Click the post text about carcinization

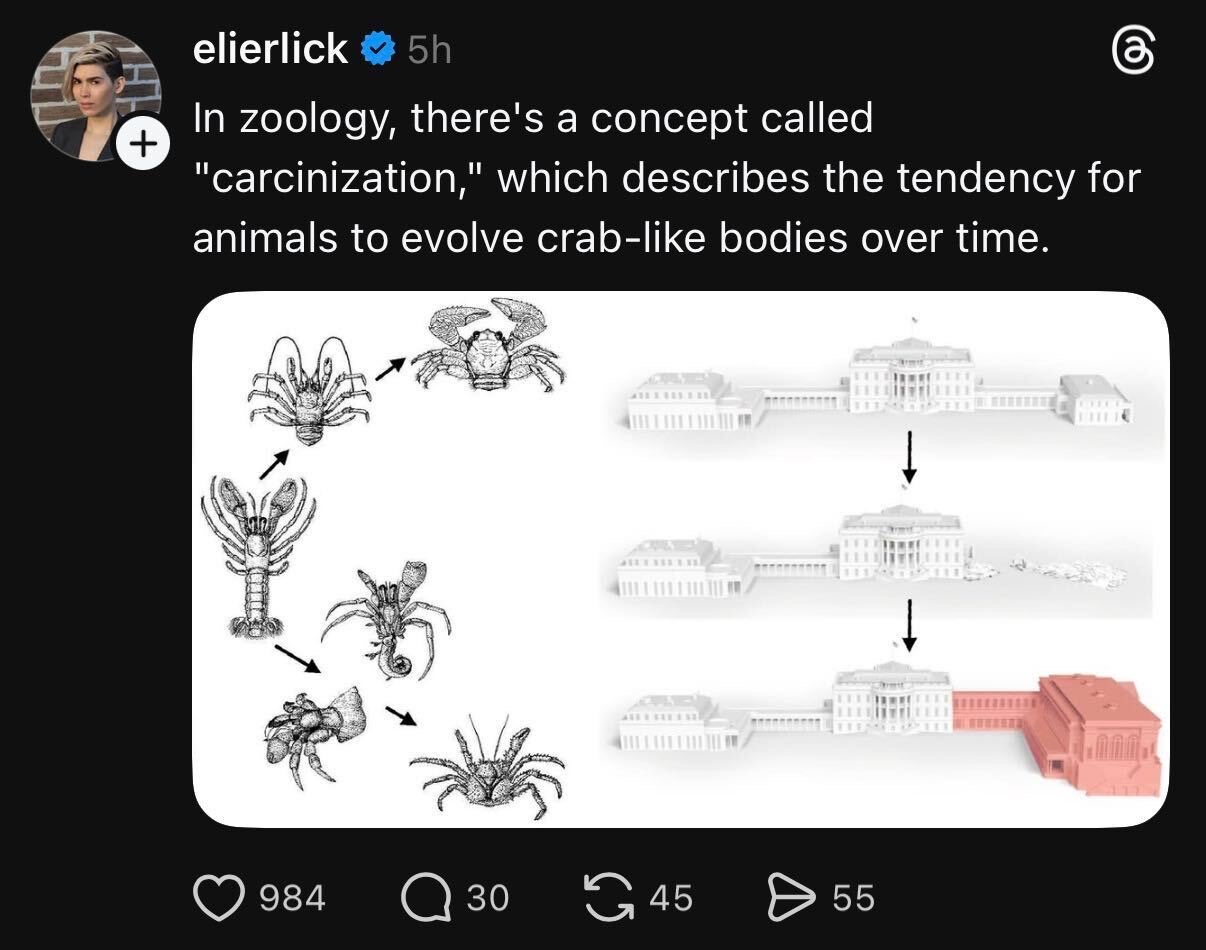point(665,179)
